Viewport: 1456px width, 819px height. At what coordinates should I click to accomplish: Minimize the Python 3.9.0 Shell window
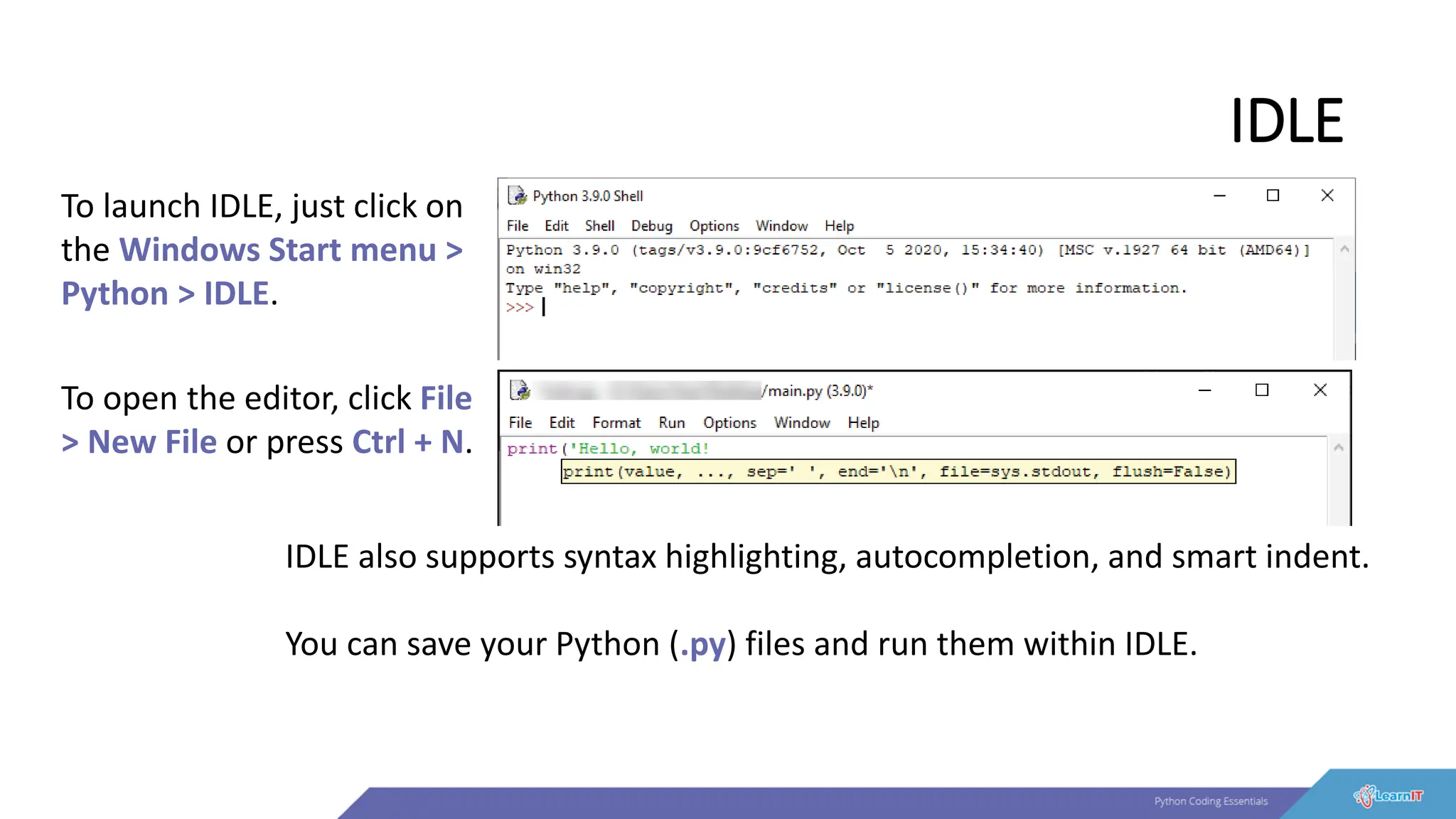1220,196
